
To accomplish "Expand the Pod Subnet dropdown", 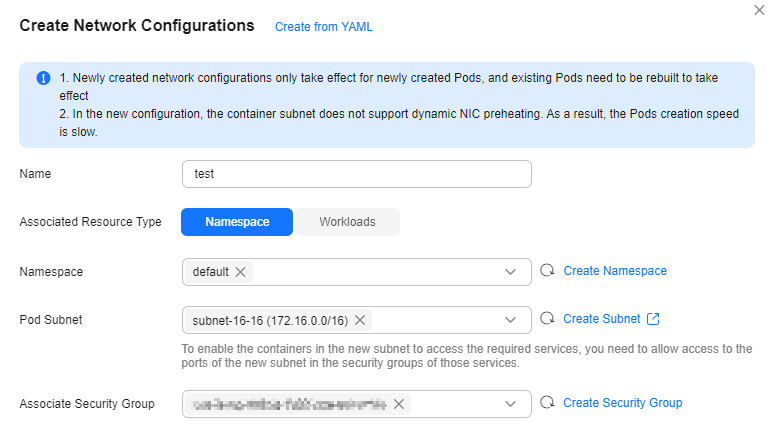I will click(510, 320).
